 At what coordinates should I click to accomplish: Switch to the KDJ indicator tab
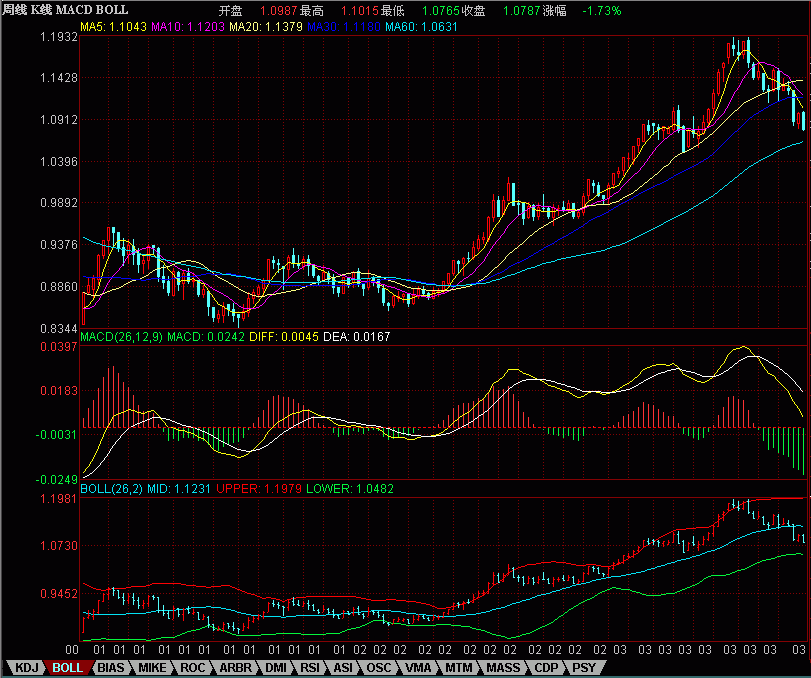tap(26, 668)
